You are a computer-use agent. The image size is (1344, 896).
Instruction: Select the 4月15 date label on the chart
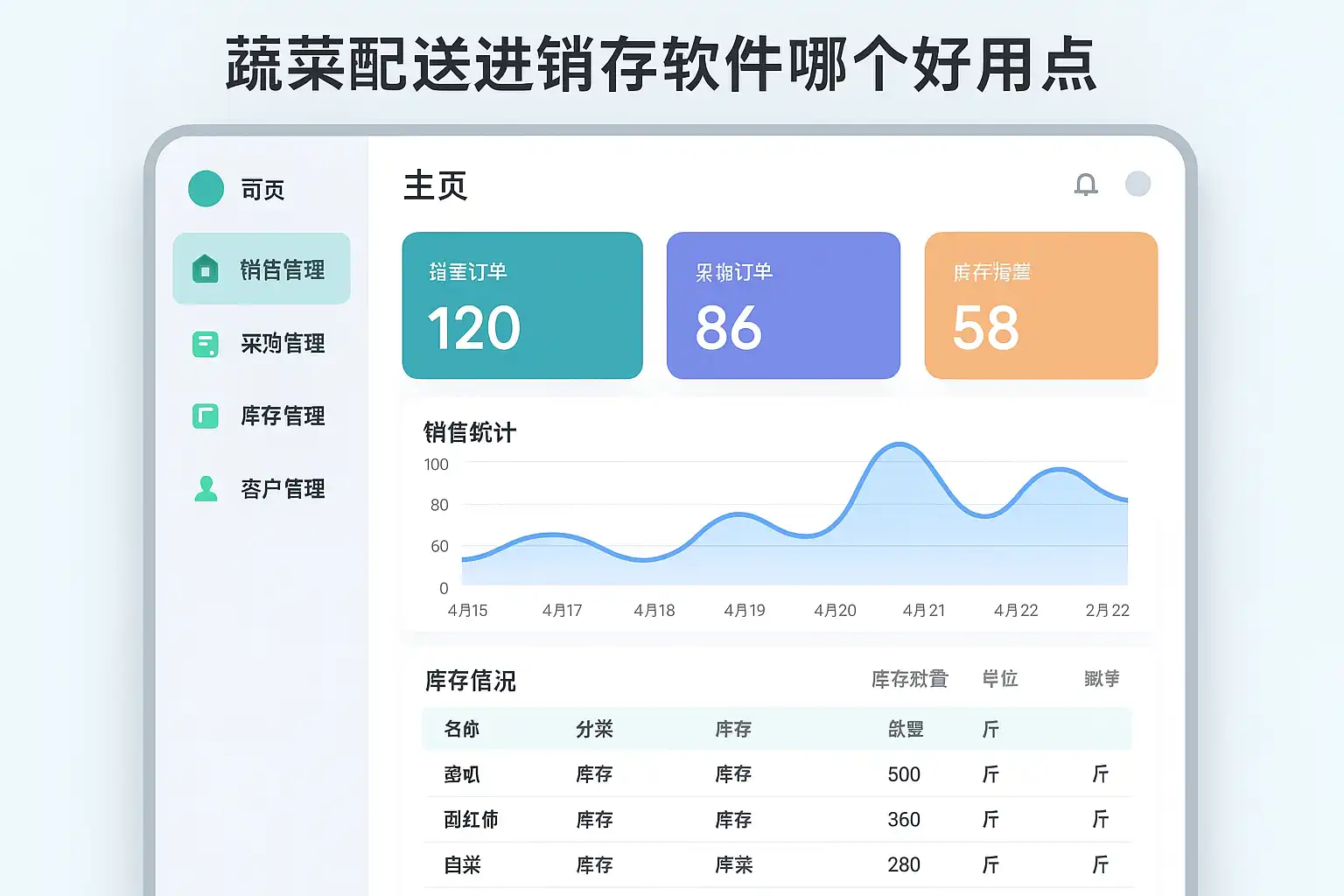pos(467,611)
